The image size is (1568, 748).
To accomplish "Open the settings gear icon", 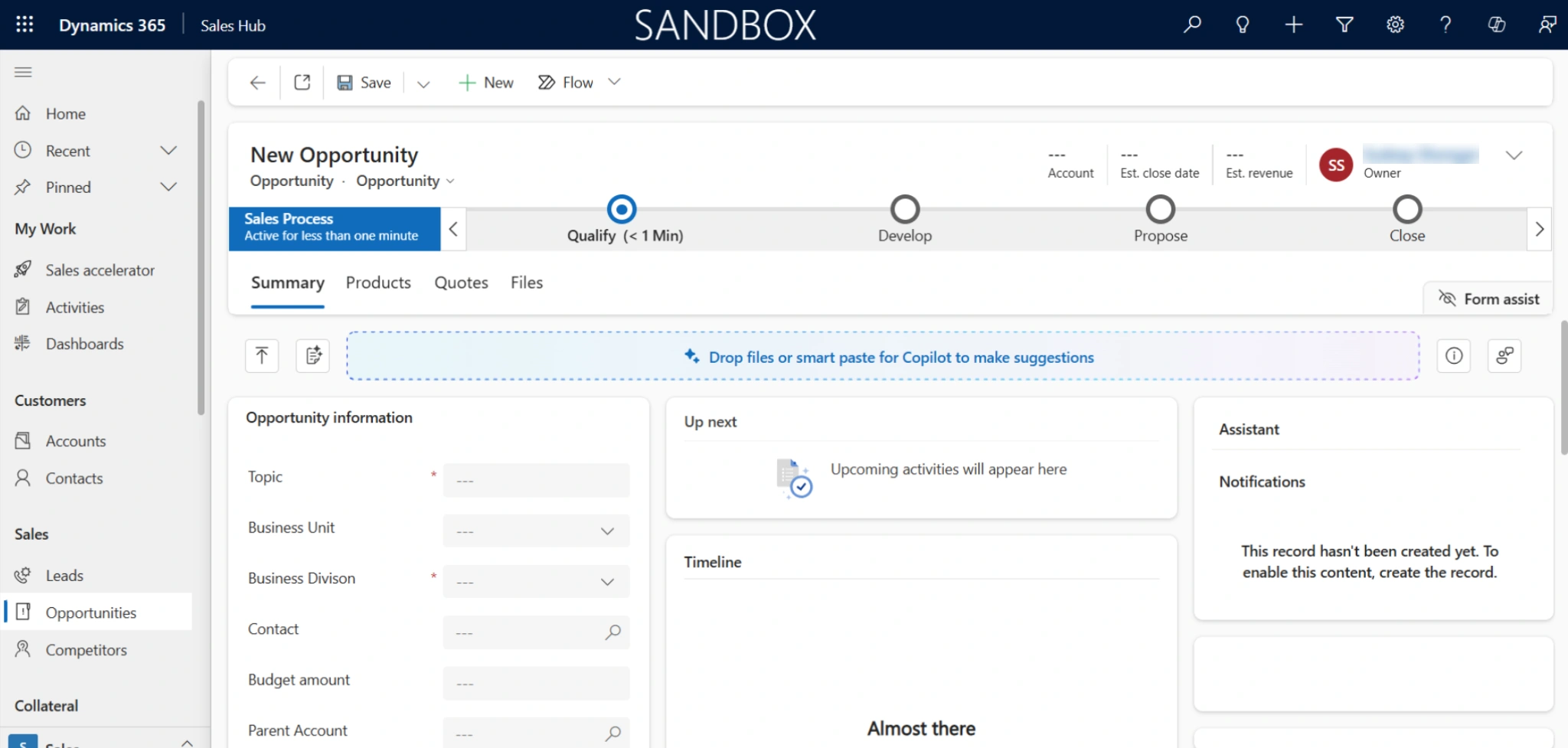I will [x=1395, y=24].
